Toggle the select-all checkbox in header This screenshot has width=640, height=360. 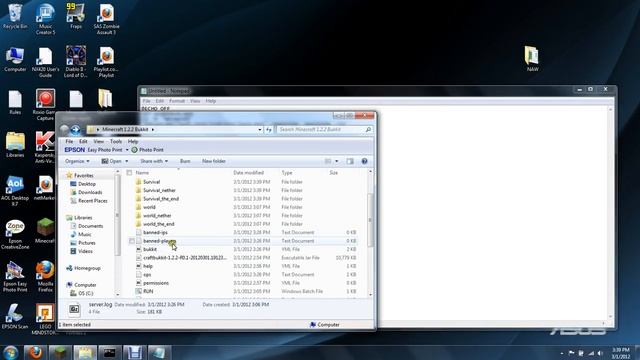coord(129,173)
